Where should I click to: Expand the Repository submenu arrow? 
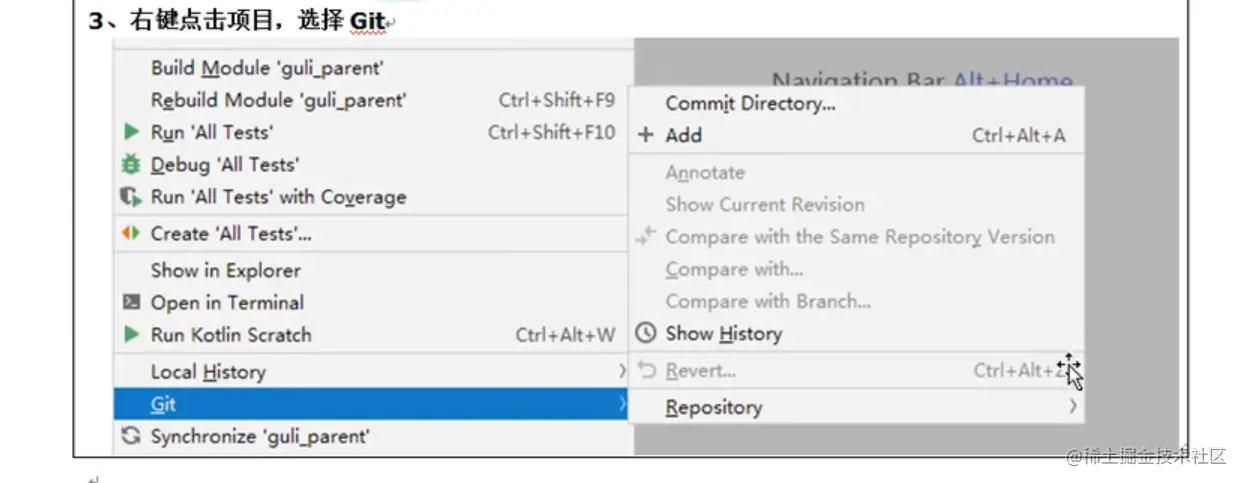click(x=1072, y=407)
